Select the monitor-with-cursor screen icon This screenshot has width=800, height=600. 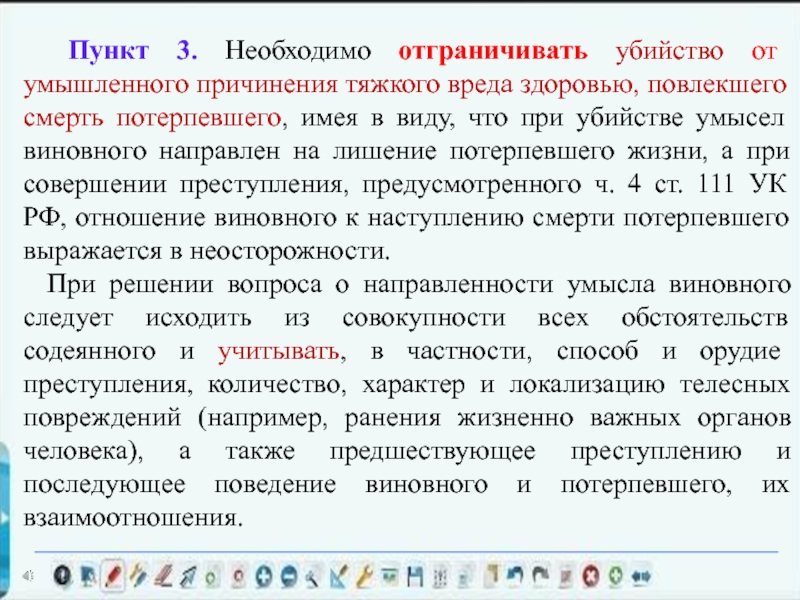[x=88, y=577]
